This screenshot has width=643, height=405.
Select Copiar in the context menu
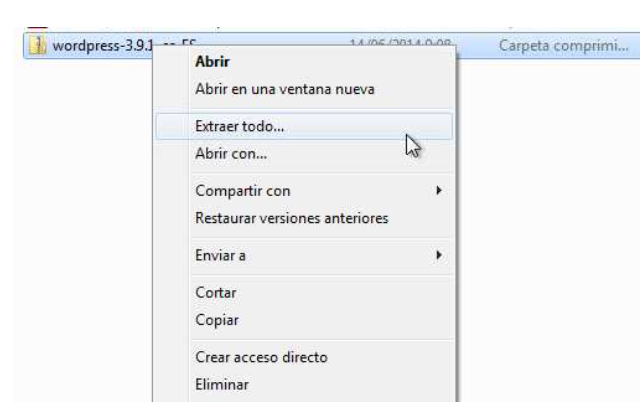point(217,320)
